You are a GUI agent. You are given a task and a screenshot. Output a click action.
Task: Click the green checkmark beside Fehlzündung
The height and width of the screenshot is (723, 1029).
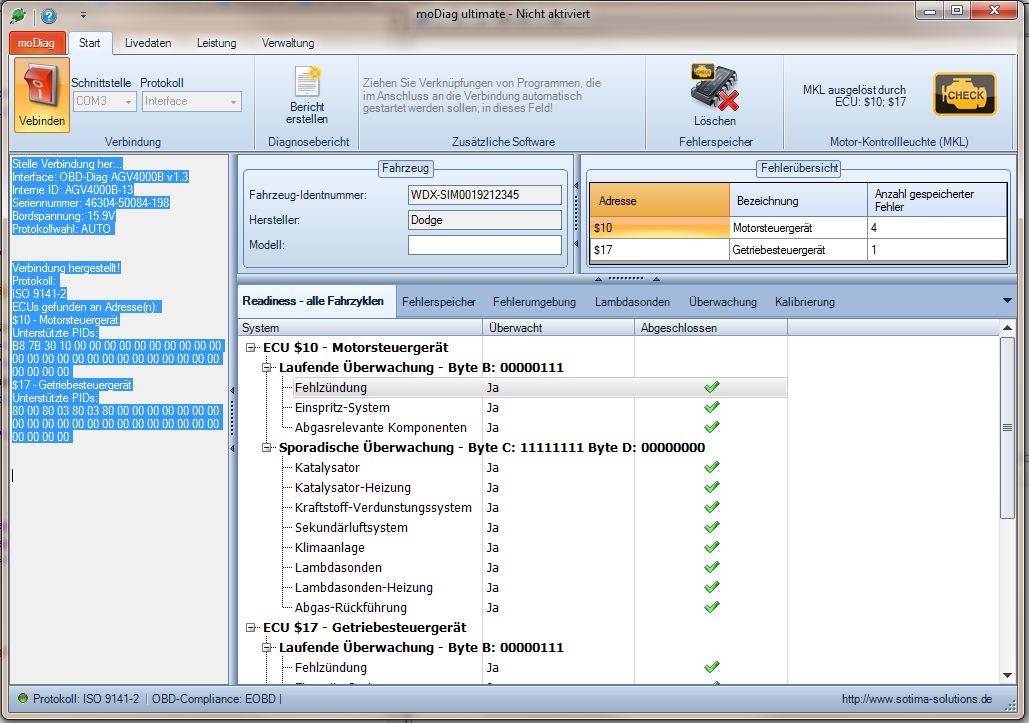(x=712, y=387)
